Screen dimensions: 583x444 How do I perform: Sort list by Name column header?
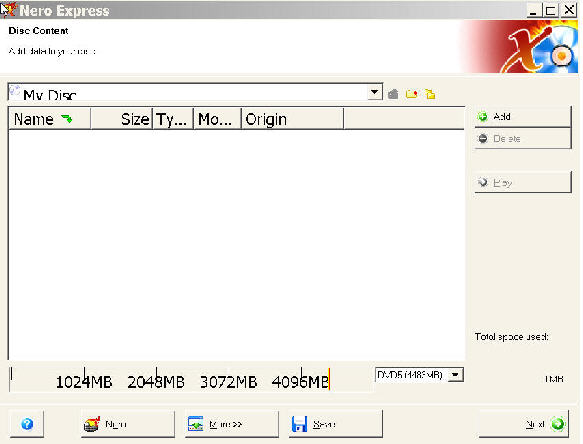pyautogui.click(x=49, y=119)
